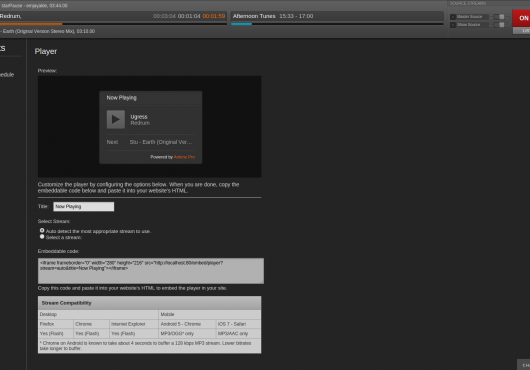The image size is (530, 370).
Task: Click the orange track progress bar
Action: coord(31,24)
